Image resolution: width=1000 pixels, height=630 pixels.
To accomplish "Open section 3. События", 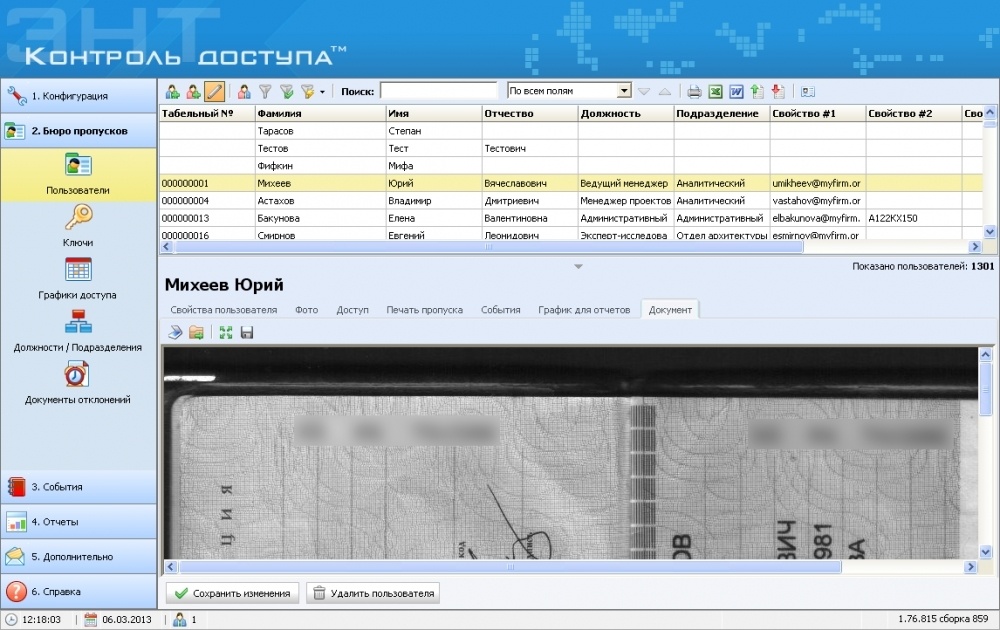I will click(x=78, y=487).
